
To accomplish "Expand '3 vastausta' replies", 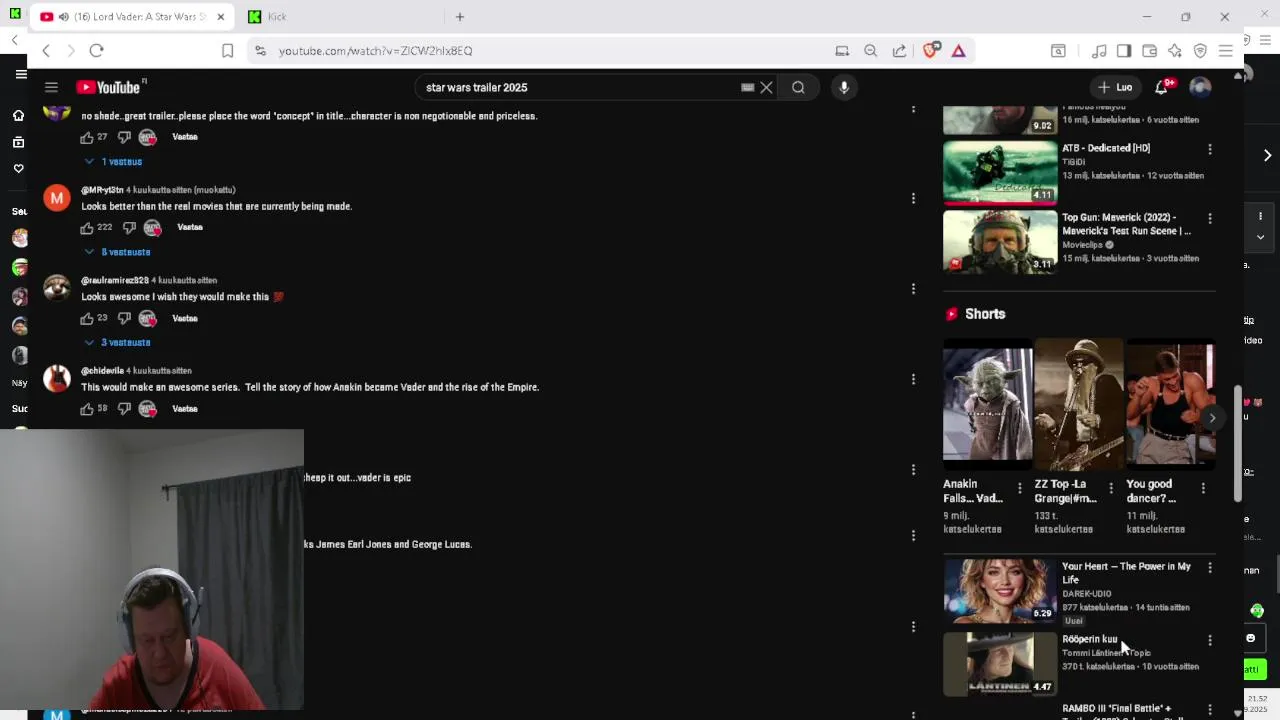I will [117, 343].
